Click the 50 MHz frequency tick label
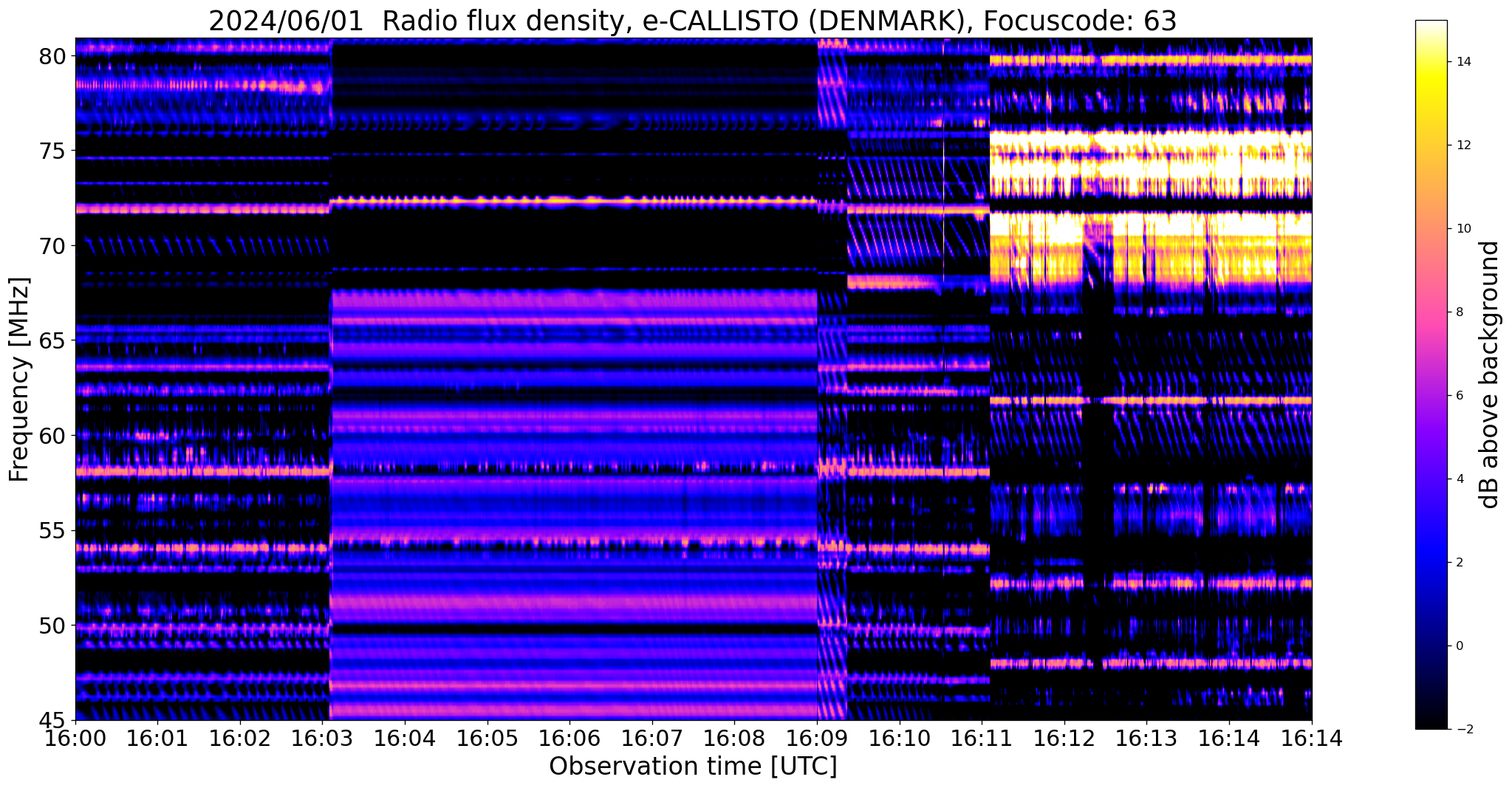 [x=52, y=626]
